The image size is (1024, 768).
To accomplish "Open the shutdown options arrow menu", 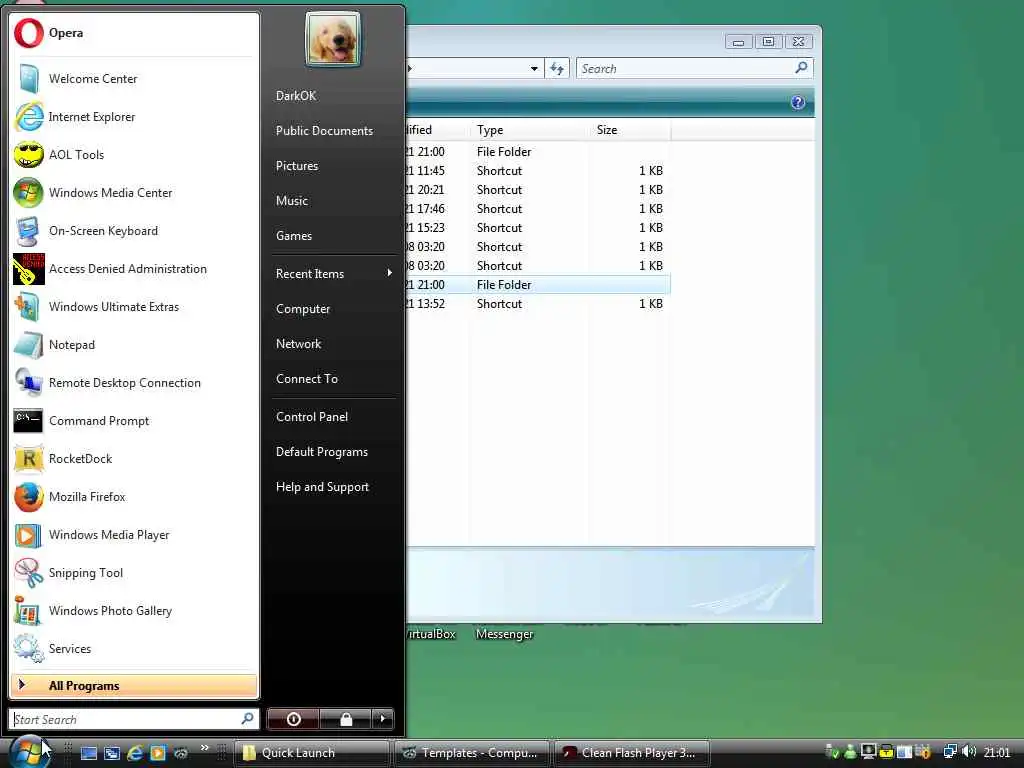I will (383, 719).
